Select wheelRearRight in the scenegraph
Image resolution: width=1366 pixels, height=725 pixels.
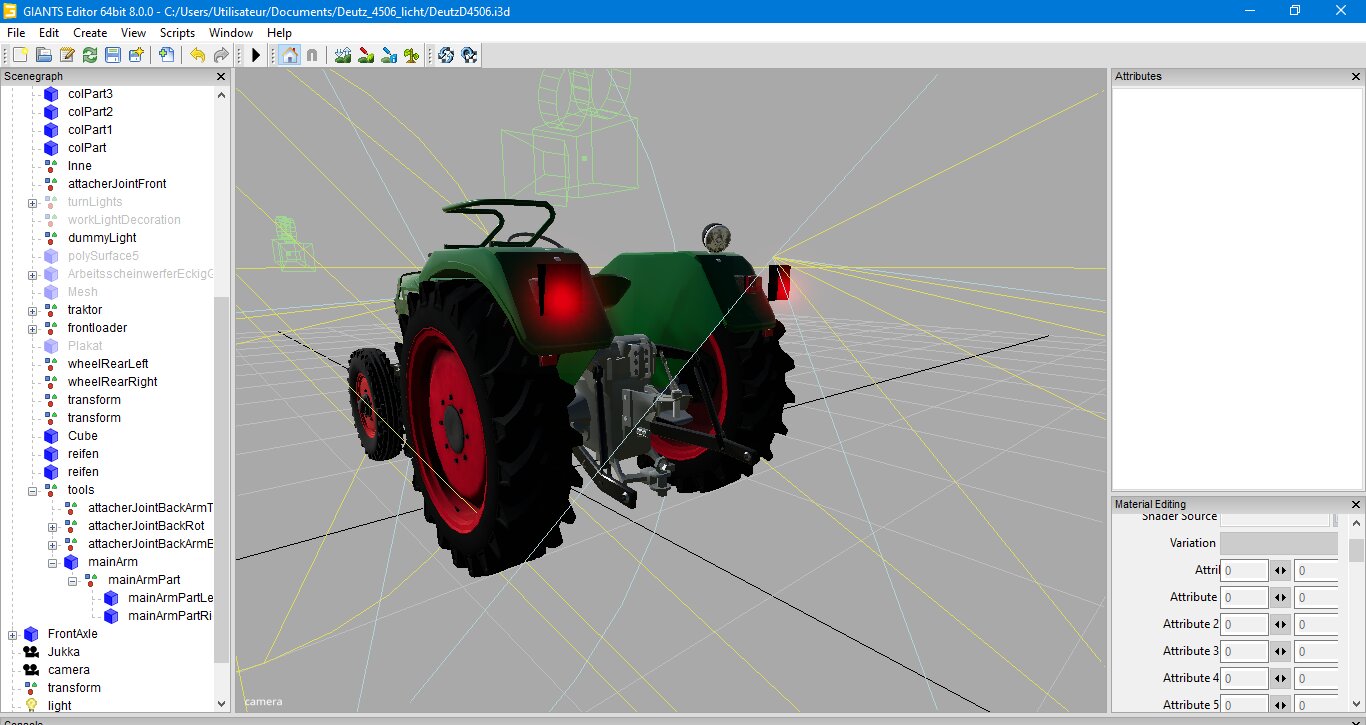coord(112,382)
